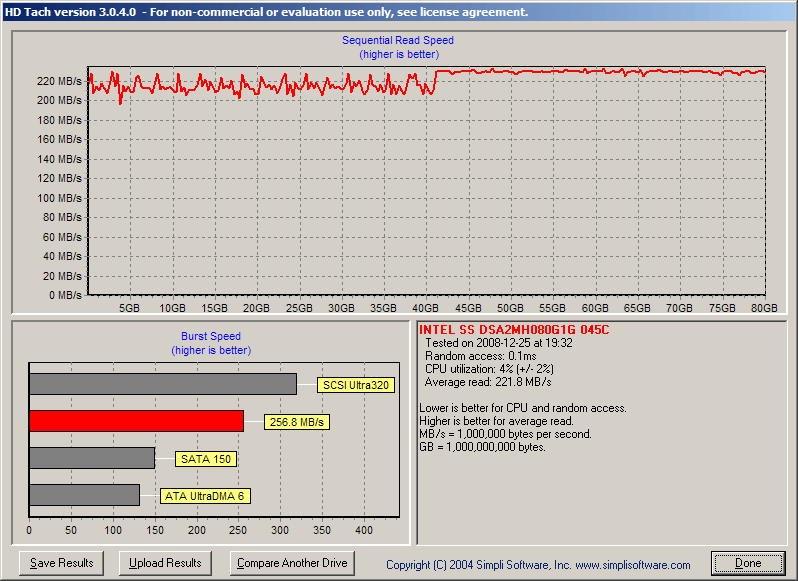Click the SCSI Ultra320 yellow label

[x=355, y=385]
